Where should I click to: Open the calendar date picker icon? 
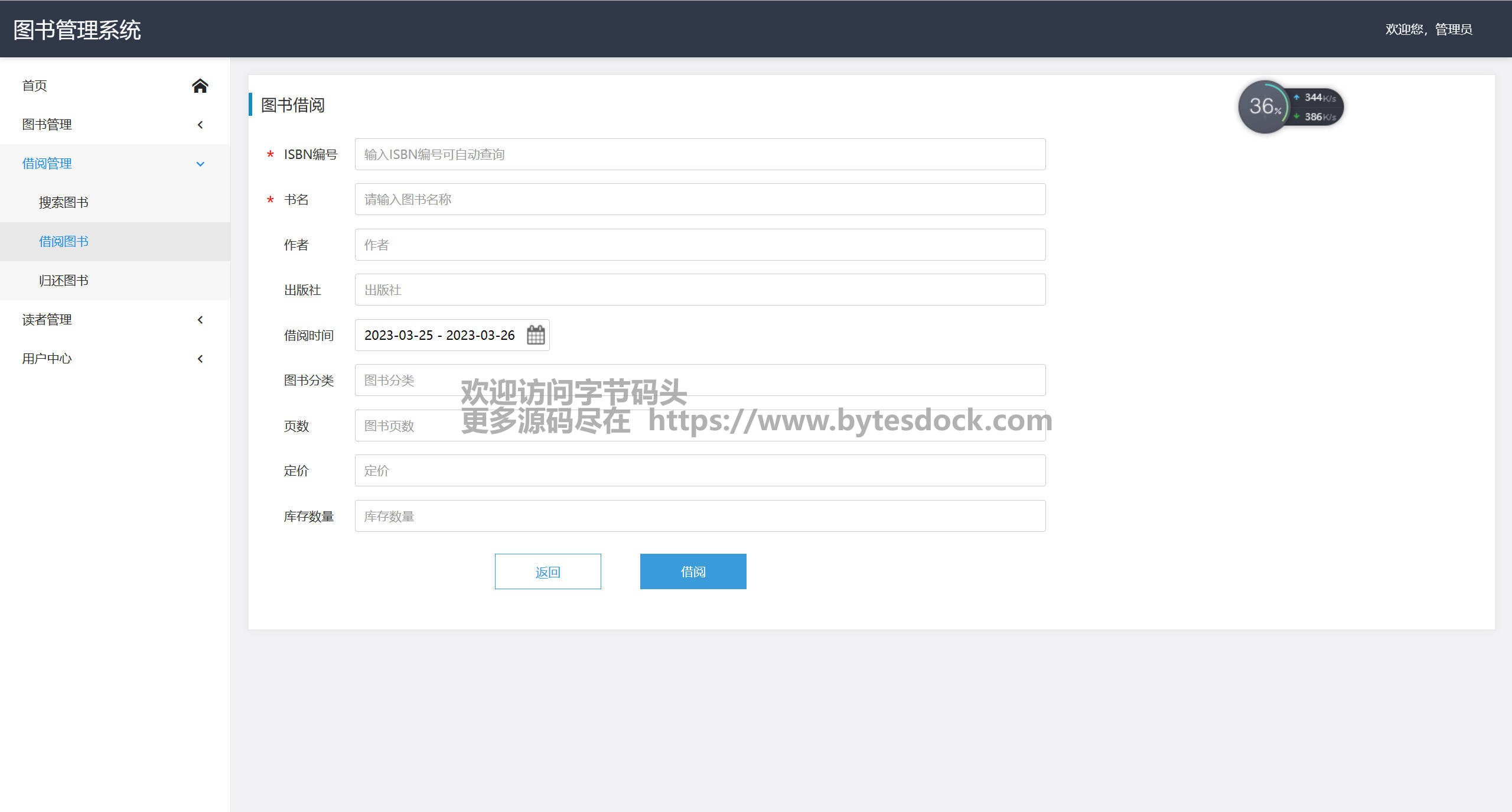coord(535,335)
